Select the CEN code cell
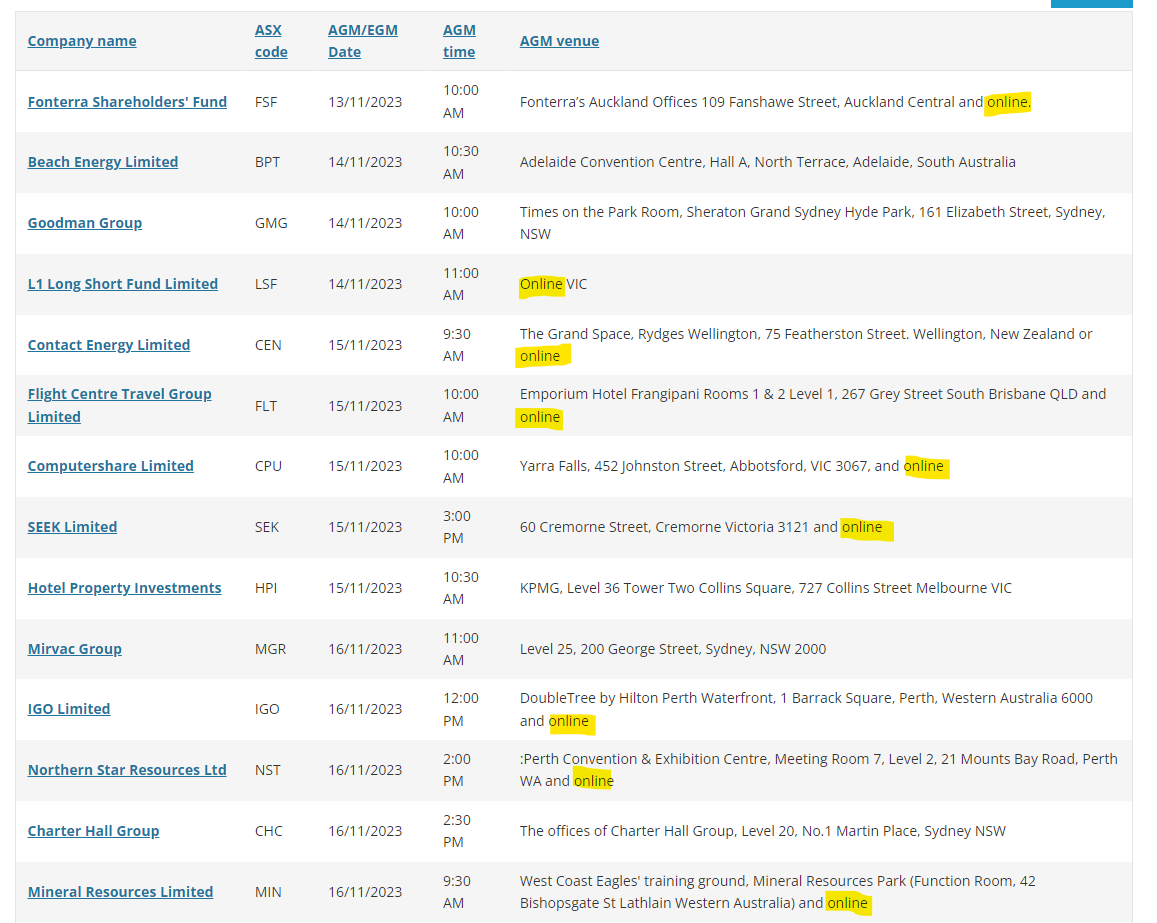 268,345
